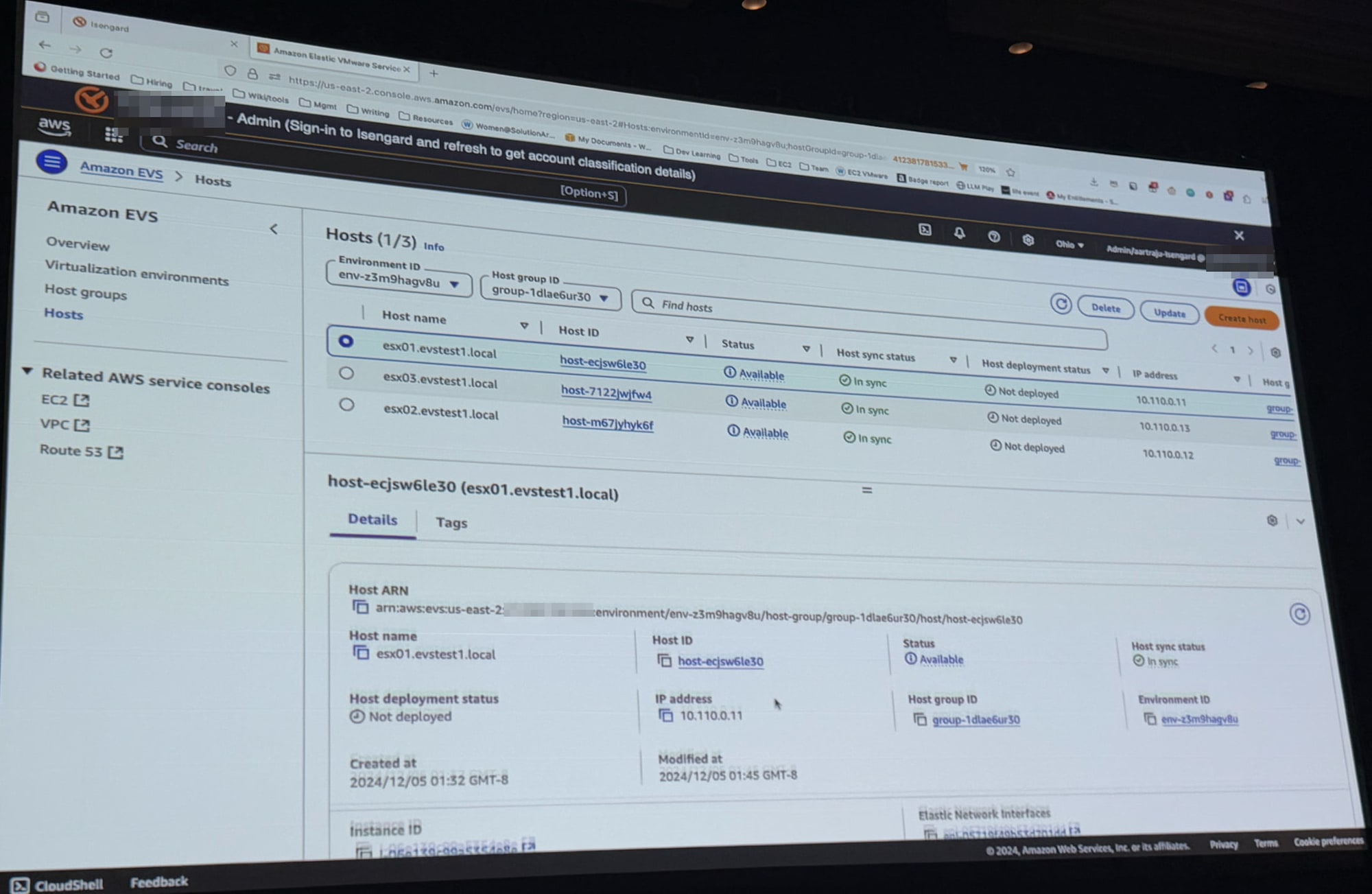Screen dimensions: 1372x894
Task: Go back in browser history
Action: [x=45, y=45]
